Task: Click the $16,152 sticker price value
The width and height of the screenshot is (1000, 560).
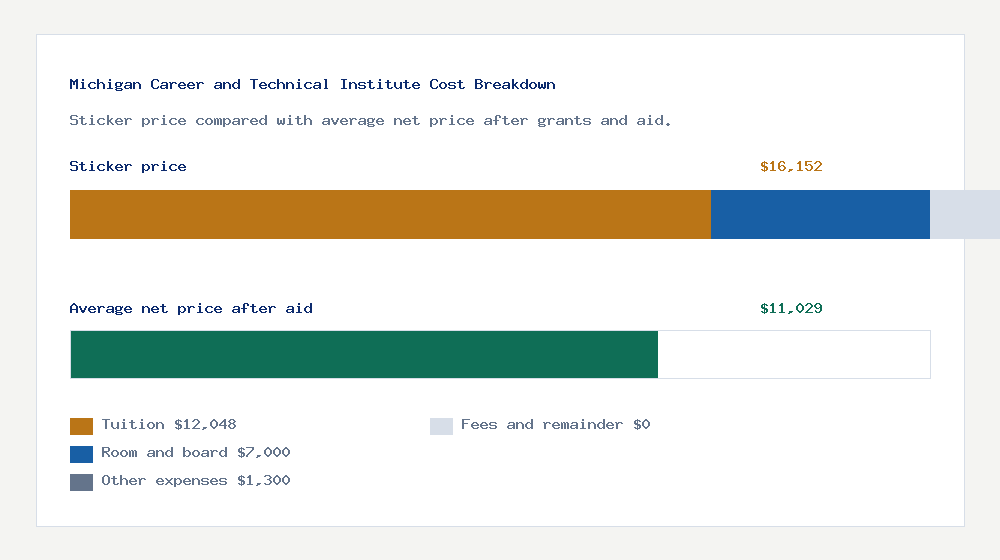Action: point(791,167)
